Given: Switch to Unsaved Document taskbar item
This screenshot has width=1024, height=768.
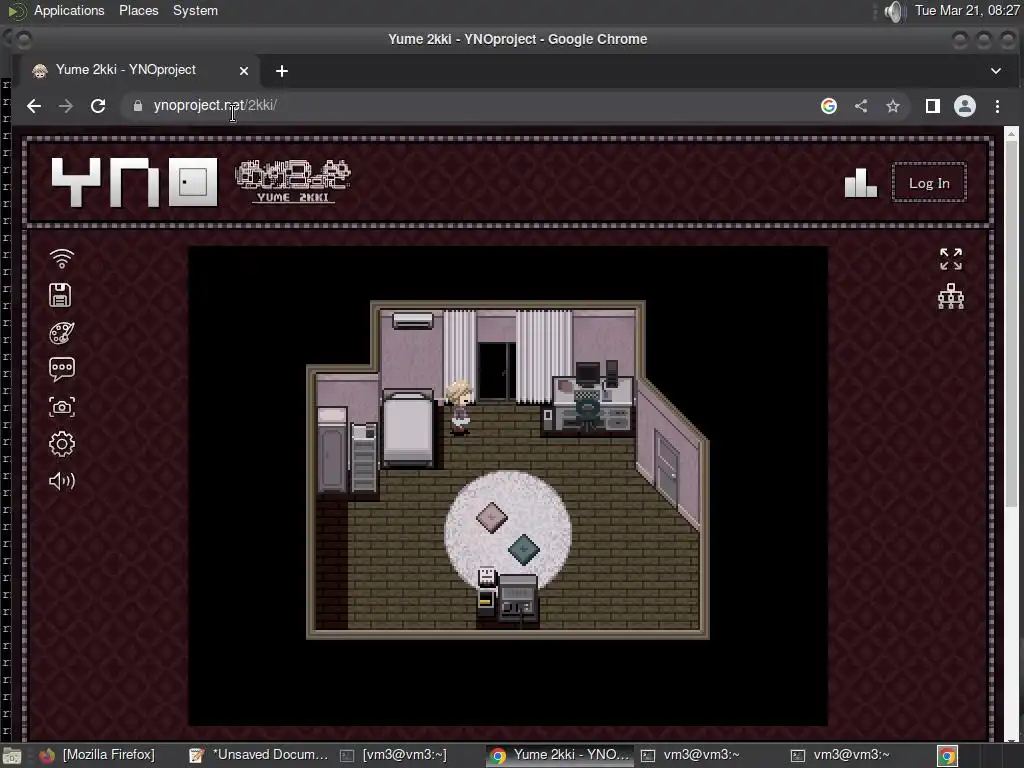Looking at the screenshot, I should tap(259, 755).
